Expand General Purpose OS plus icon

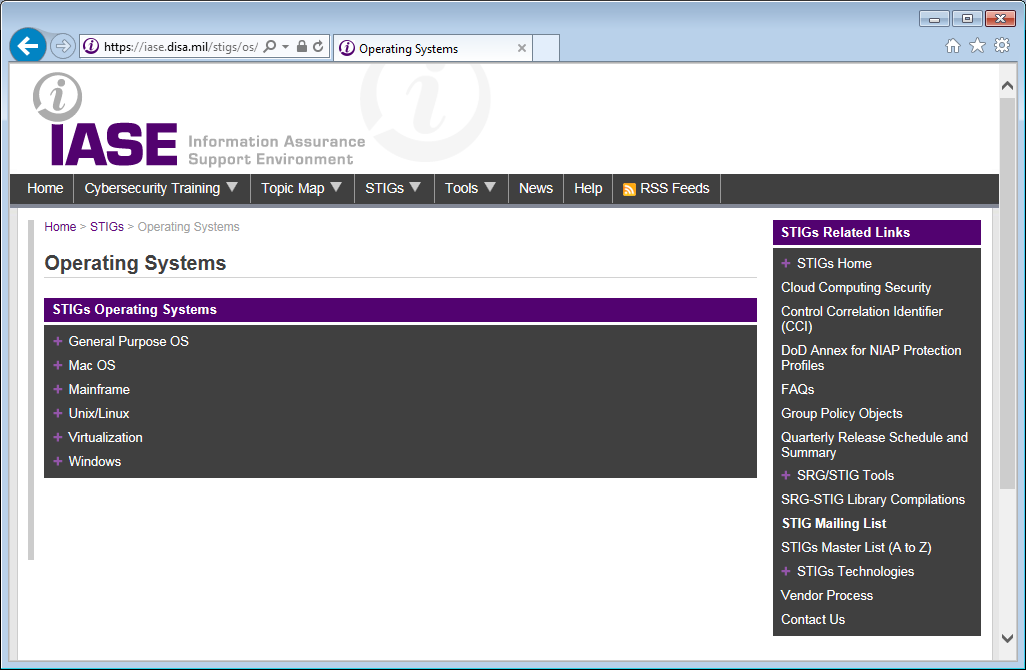(58, 341)
